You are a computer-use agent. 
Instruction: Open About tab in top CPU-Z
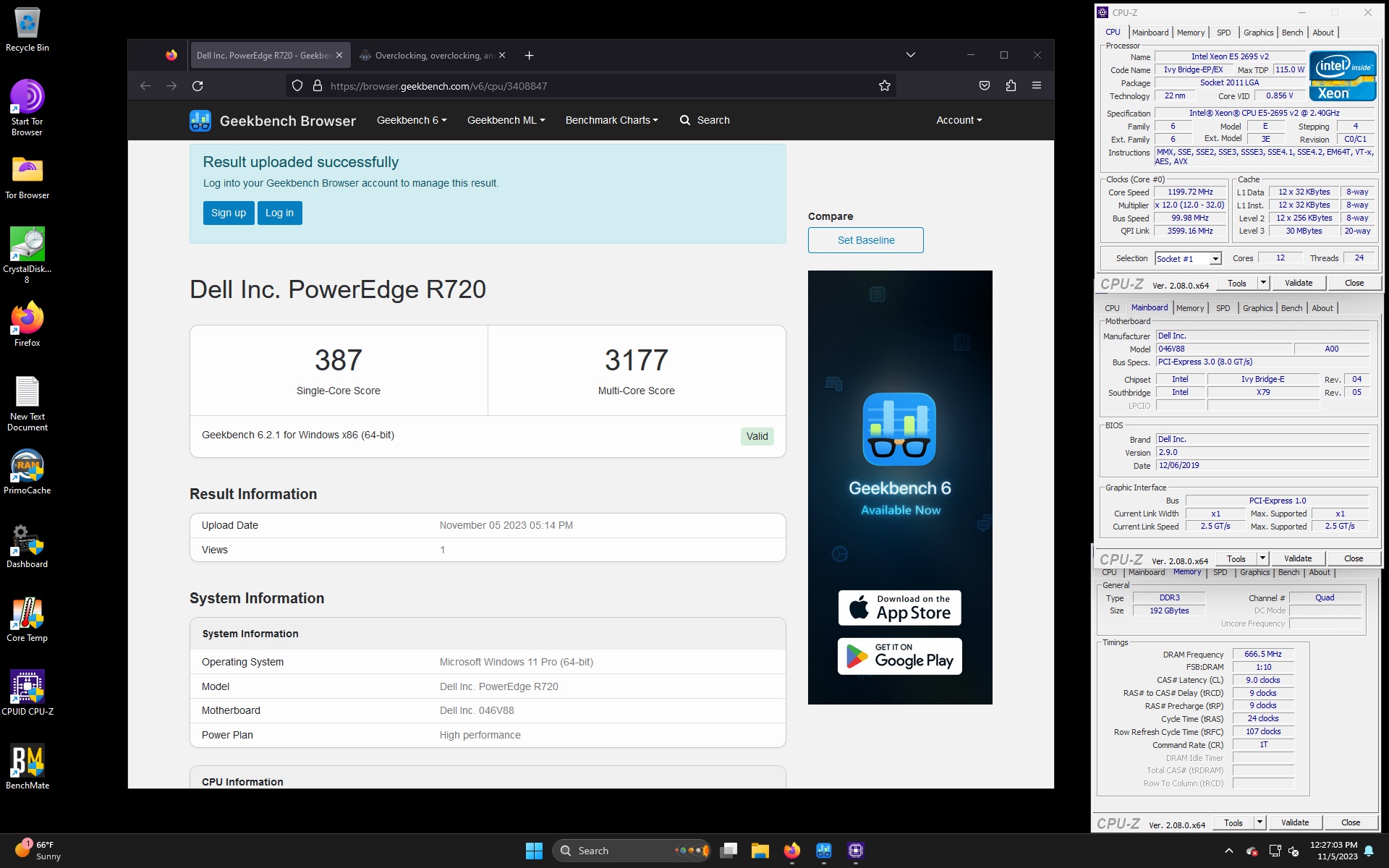[1323, 33]
